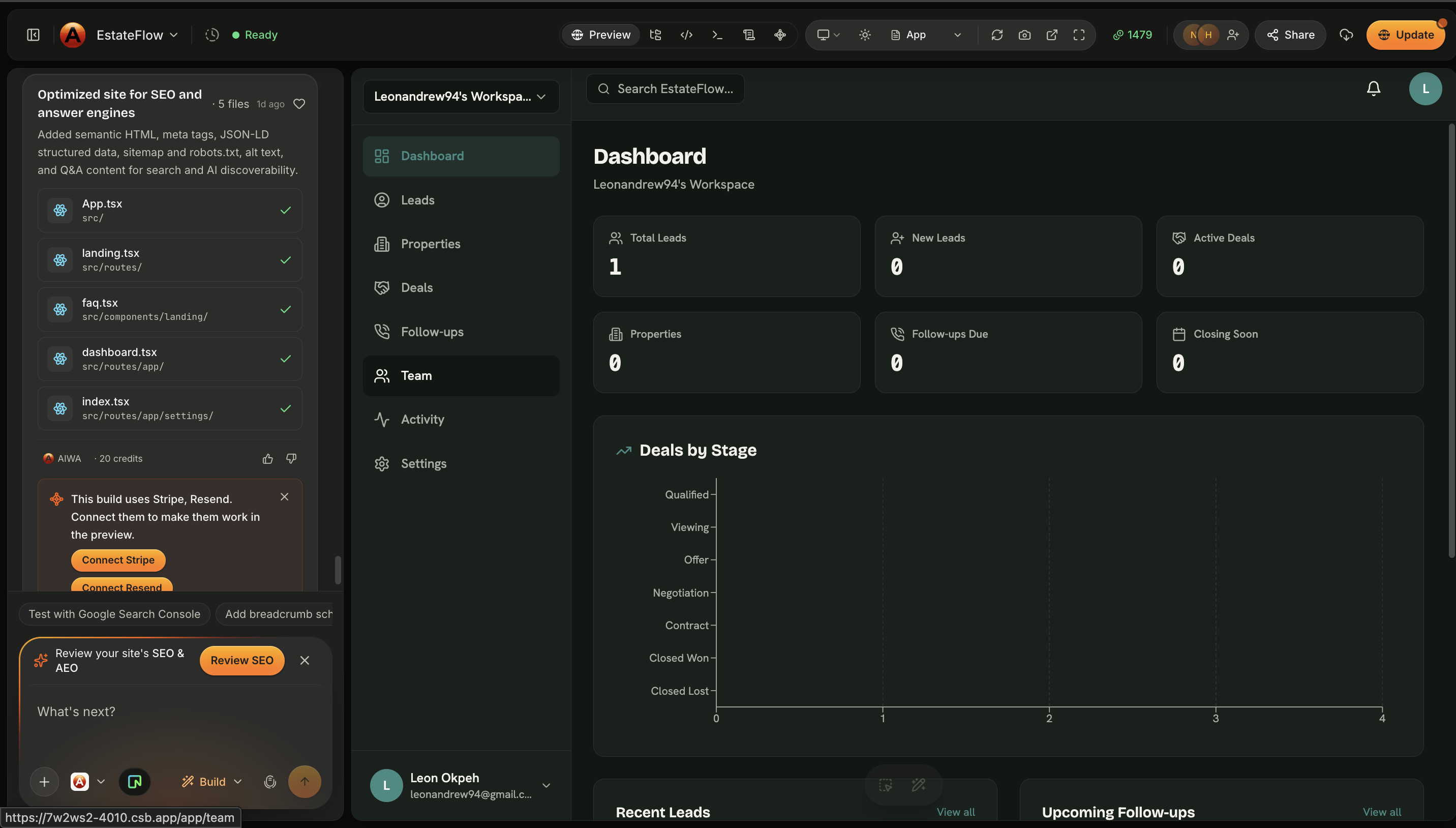The width and height of the screenshot is (1456, 828).
Task: Open the AI model selector dropdown
Action: (88, 781)
